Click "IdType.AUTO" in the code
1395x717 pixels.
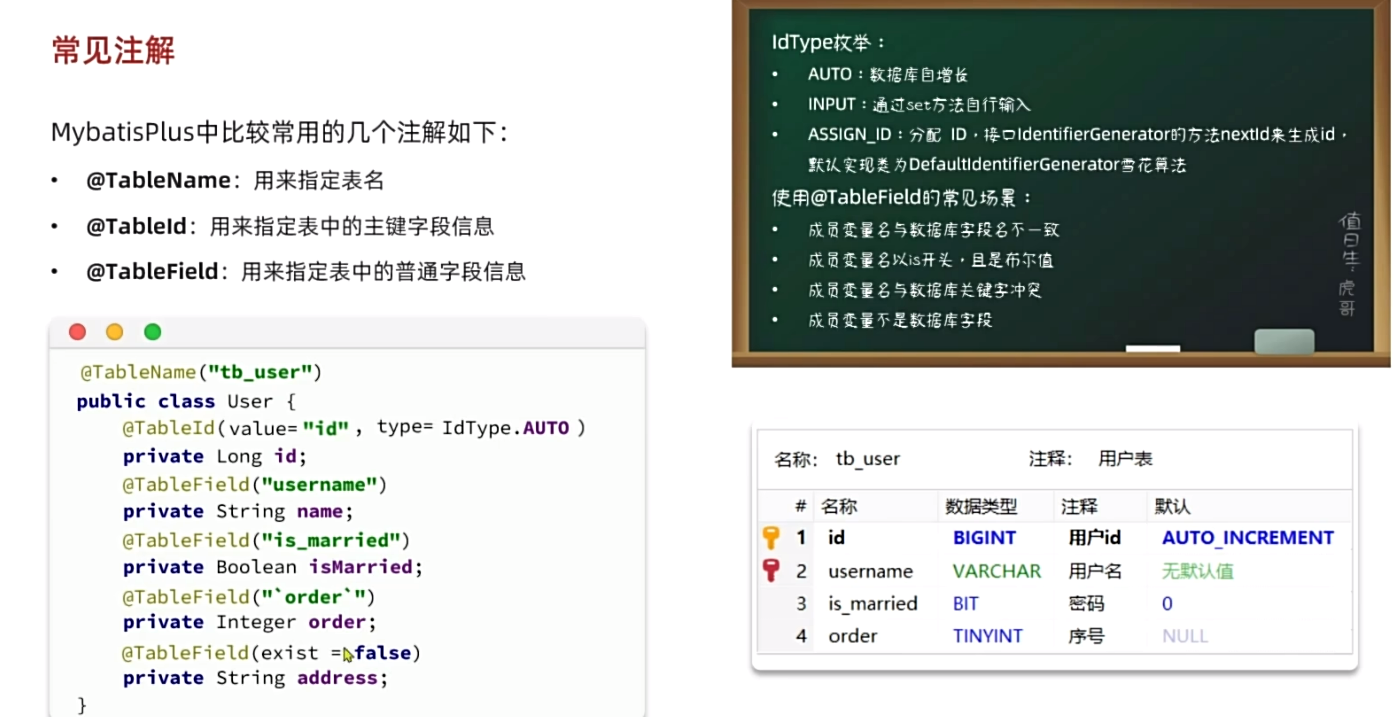[505, 428]
